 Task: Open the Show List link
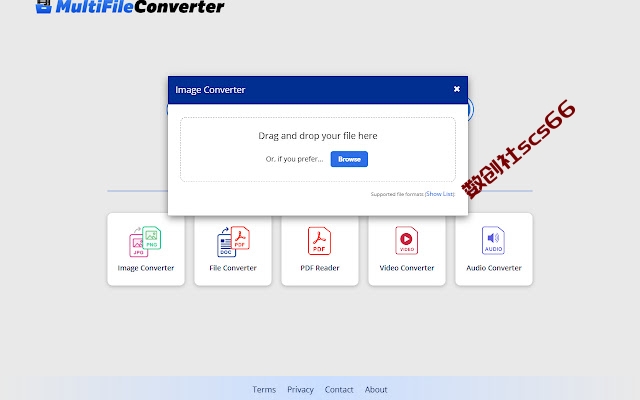click(440, 194)
